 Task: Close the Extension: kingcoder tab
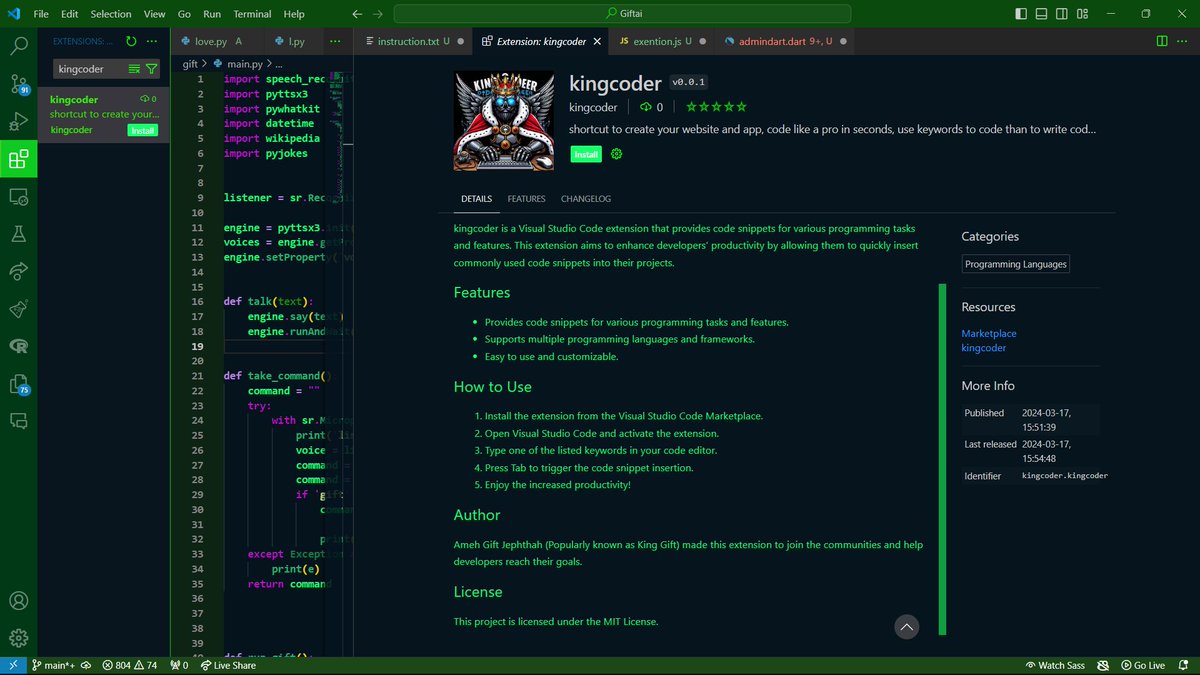(597, 41)
